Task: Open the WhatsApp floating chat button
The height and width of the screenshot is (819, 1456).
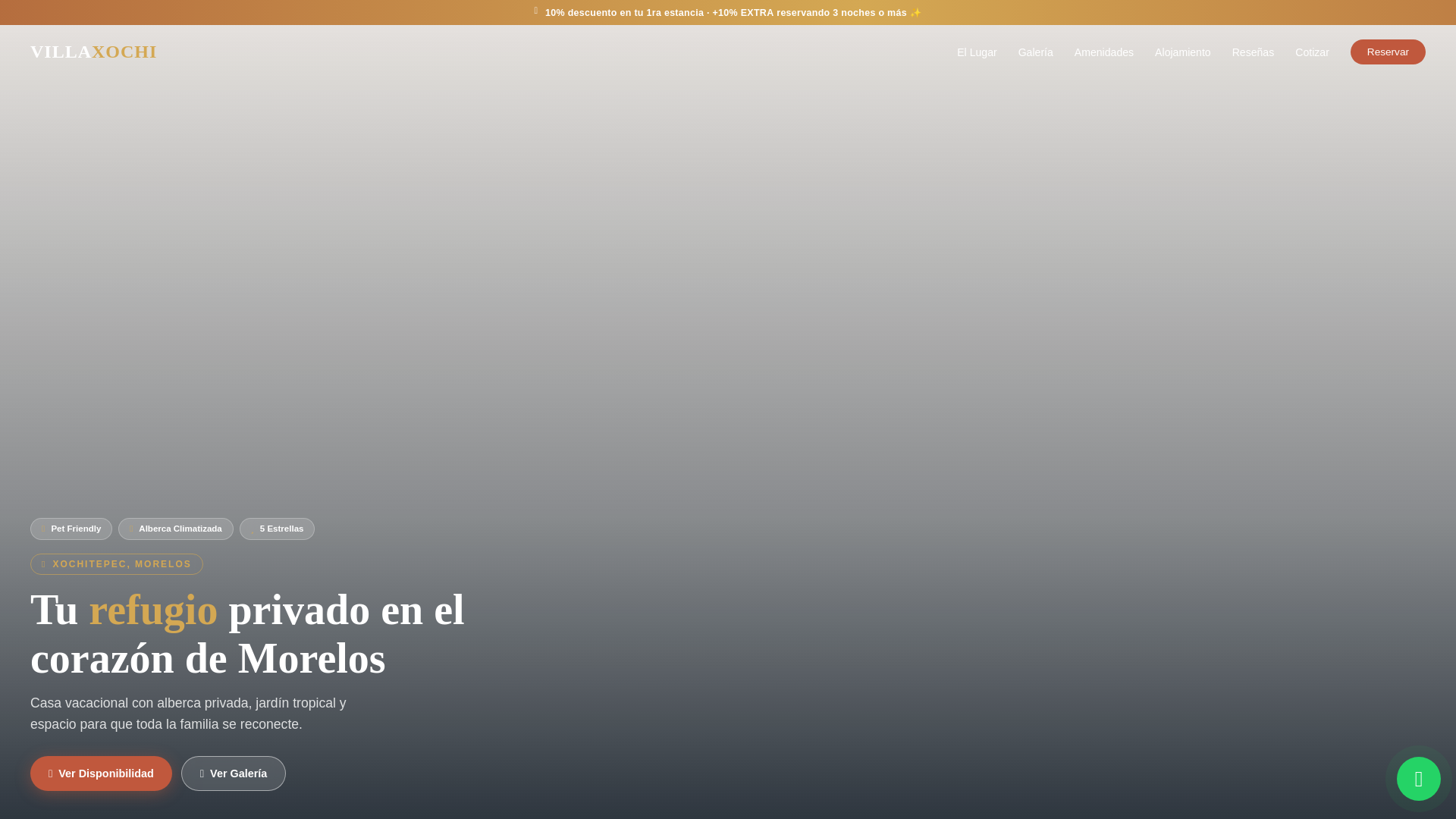Action: pyautogui.click(x=1418, y=779)
